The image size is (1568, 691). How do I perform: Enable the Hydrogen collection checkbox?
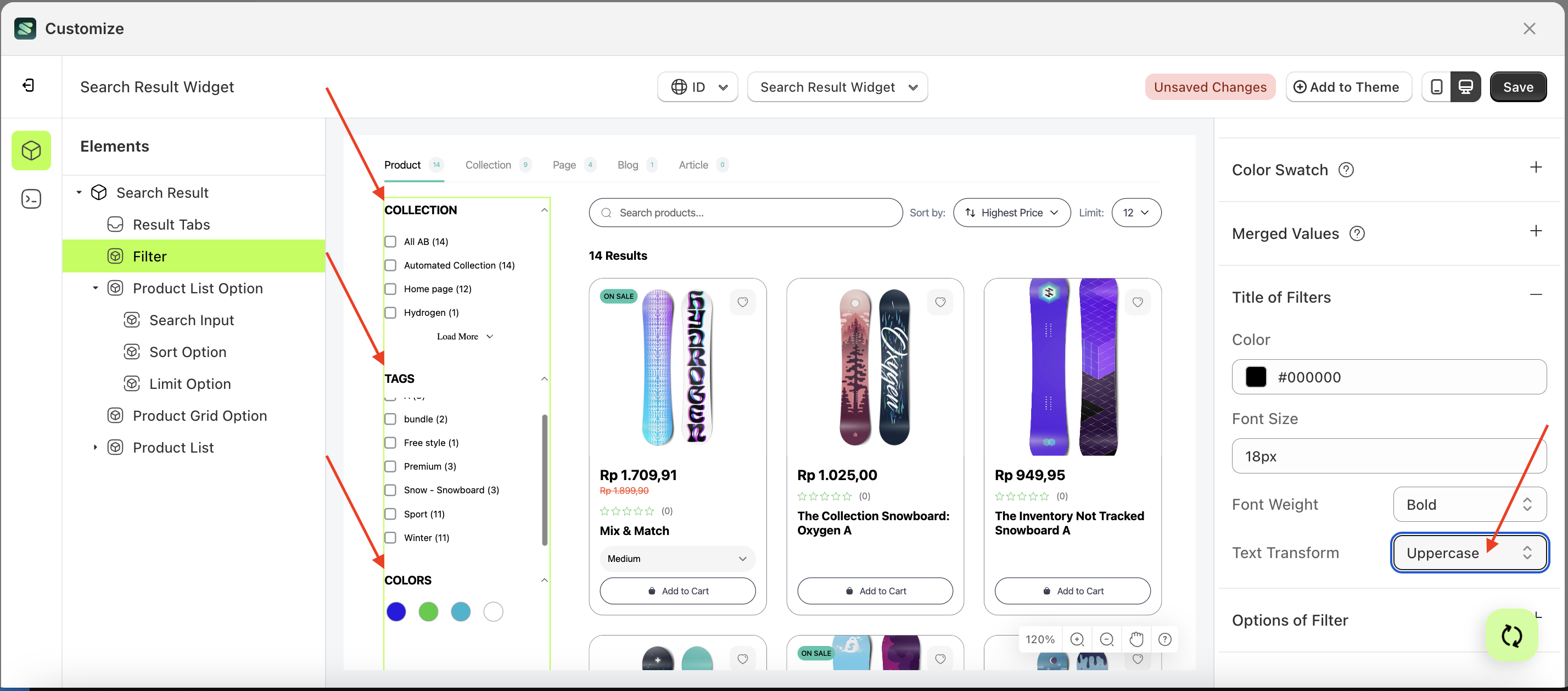click(390, 313)
